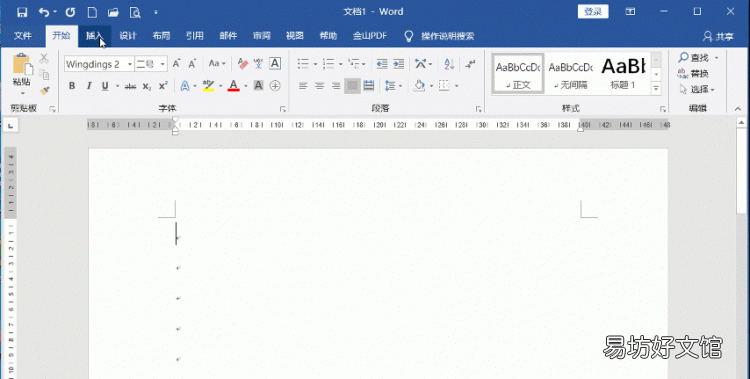Select the 标题 1 style
The image size is (750, 379).
(x=623, y=74)
